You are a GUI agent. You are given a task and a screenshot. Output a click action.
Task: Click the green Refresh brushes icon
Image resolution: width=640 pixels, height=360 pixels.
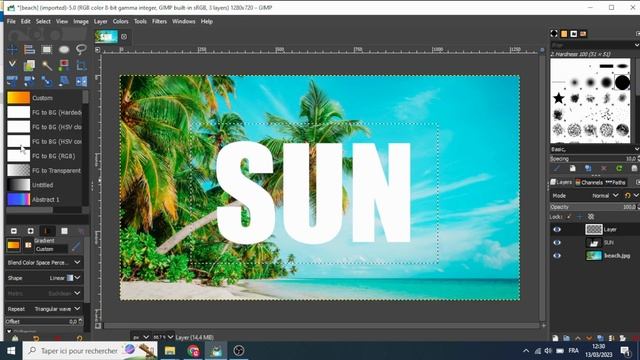(619, 168)
